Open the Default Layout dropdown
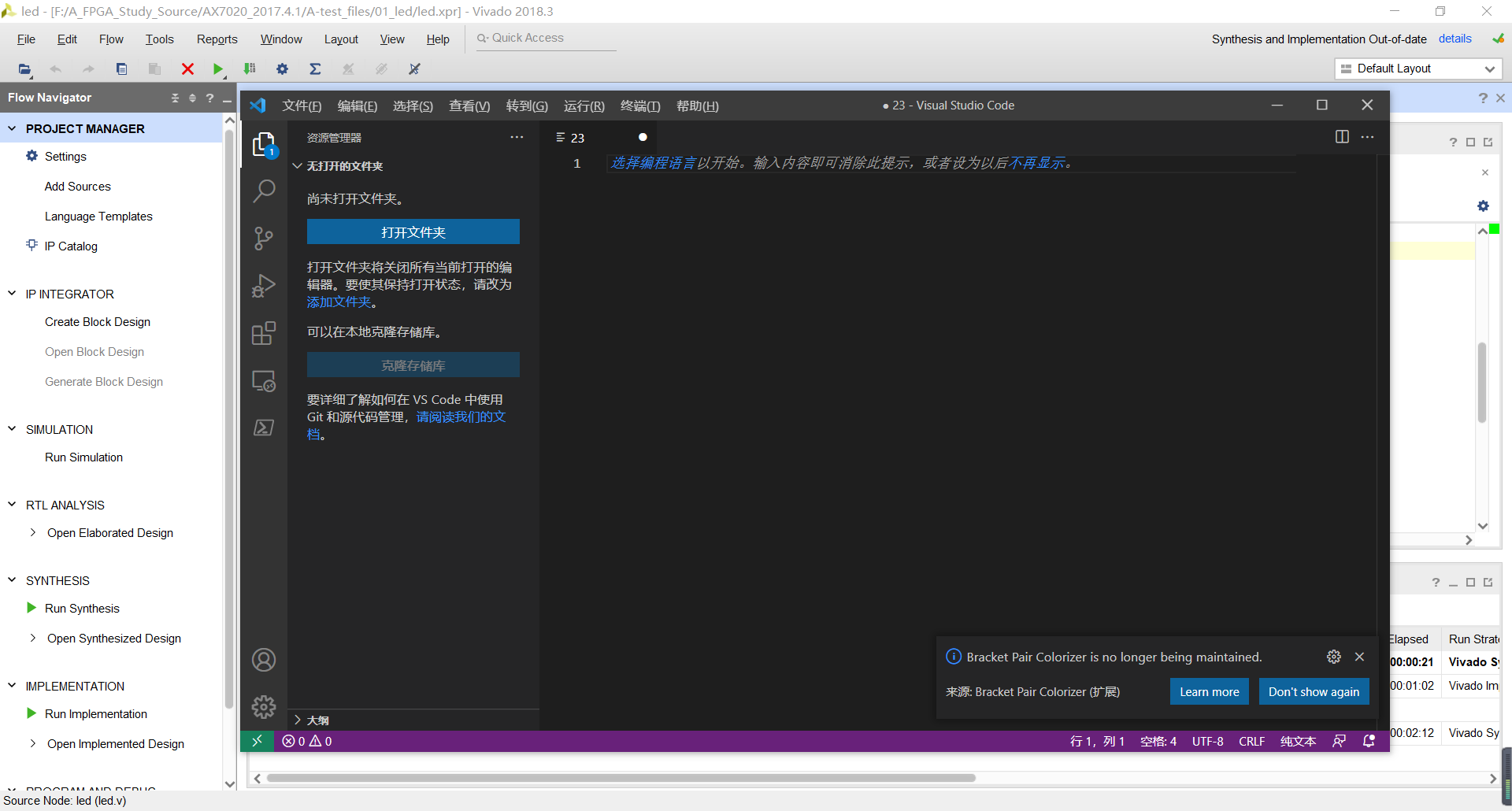This screenshot has height=811, width=1512. (1417, 69)
